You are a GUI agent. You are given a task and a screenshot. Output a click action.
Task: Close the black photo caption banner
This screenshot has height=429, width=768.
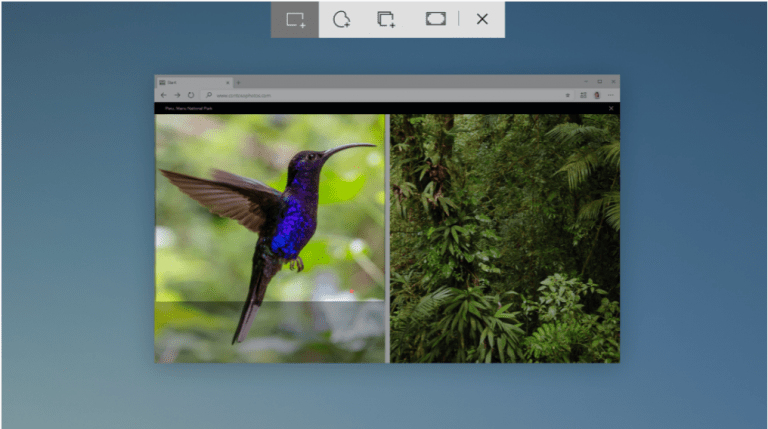click(x=612, y=108)
